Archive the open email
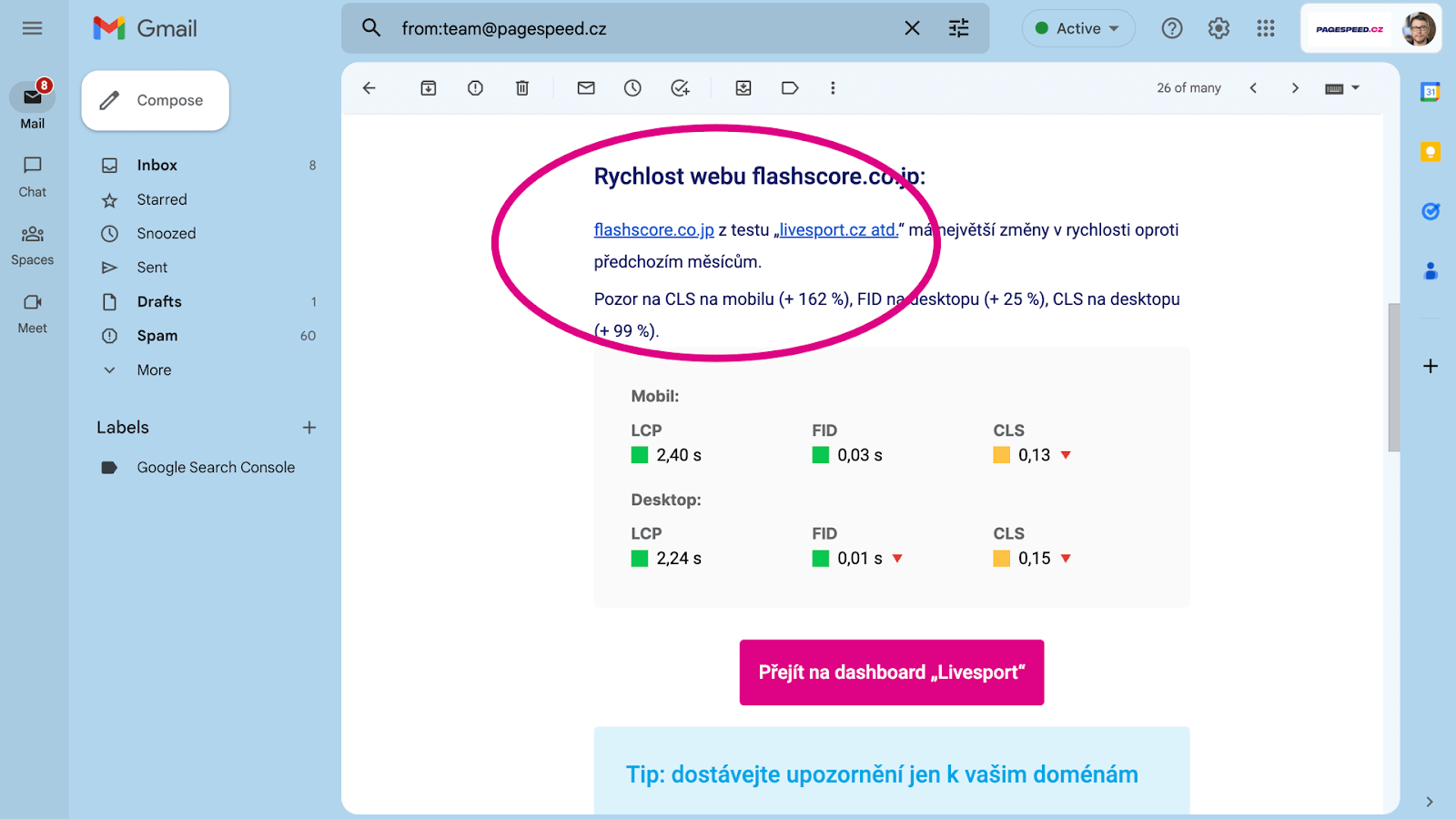 [x=428, y=87]
